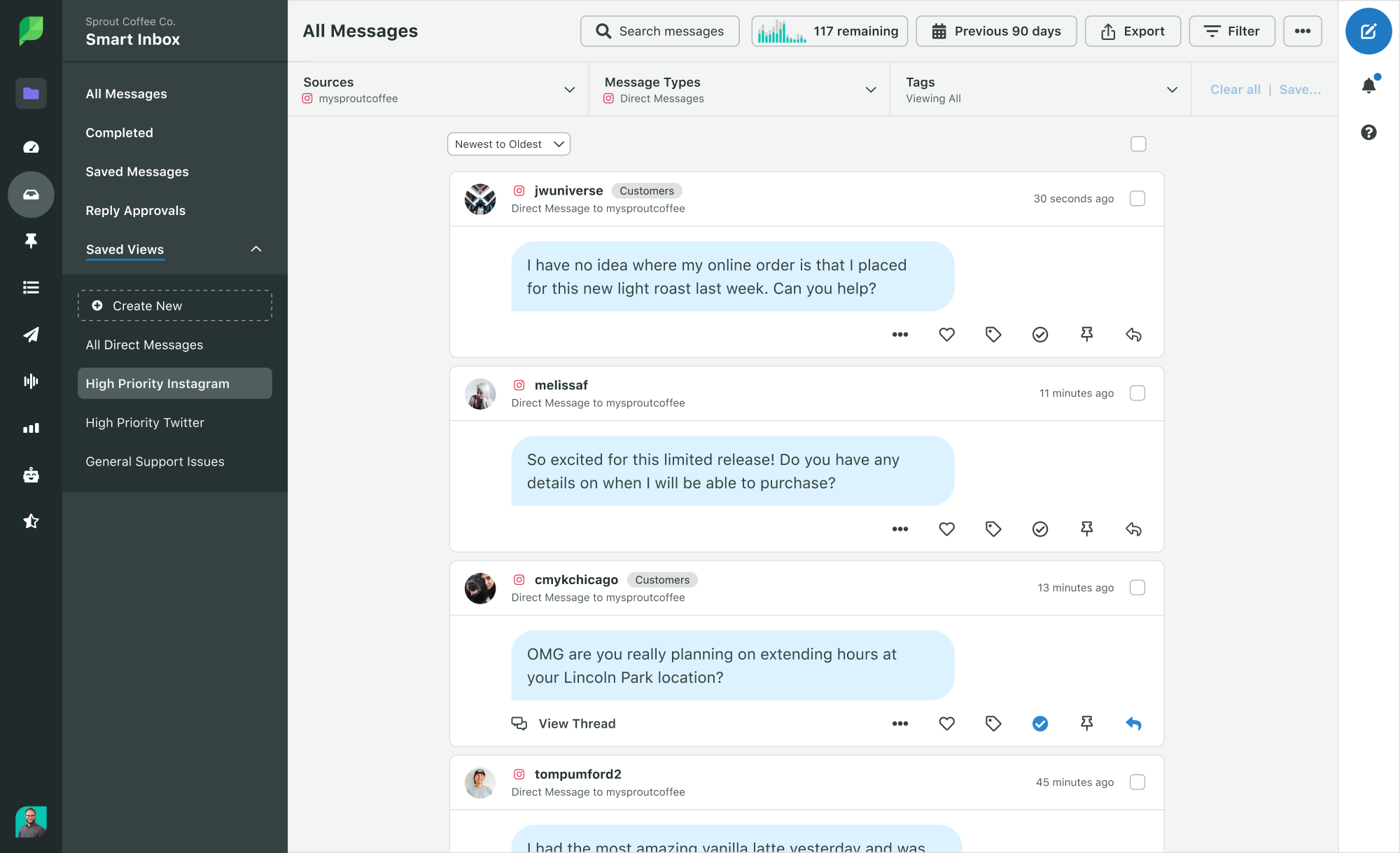Toggle checkbox on melissaf message
This screenshot has width=1400, height=853.
point(1138,393)
